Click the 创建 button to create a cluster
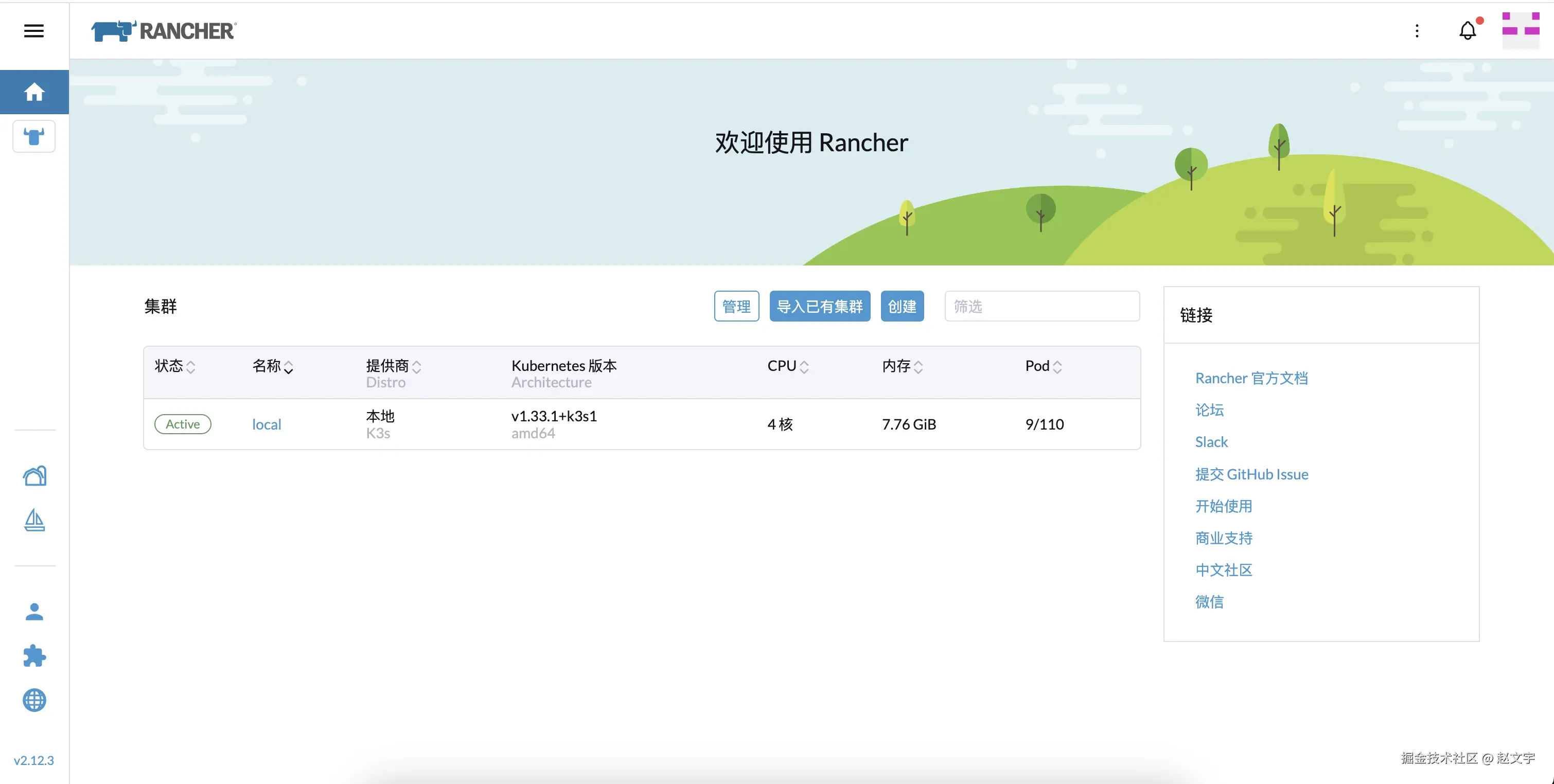 902,306
